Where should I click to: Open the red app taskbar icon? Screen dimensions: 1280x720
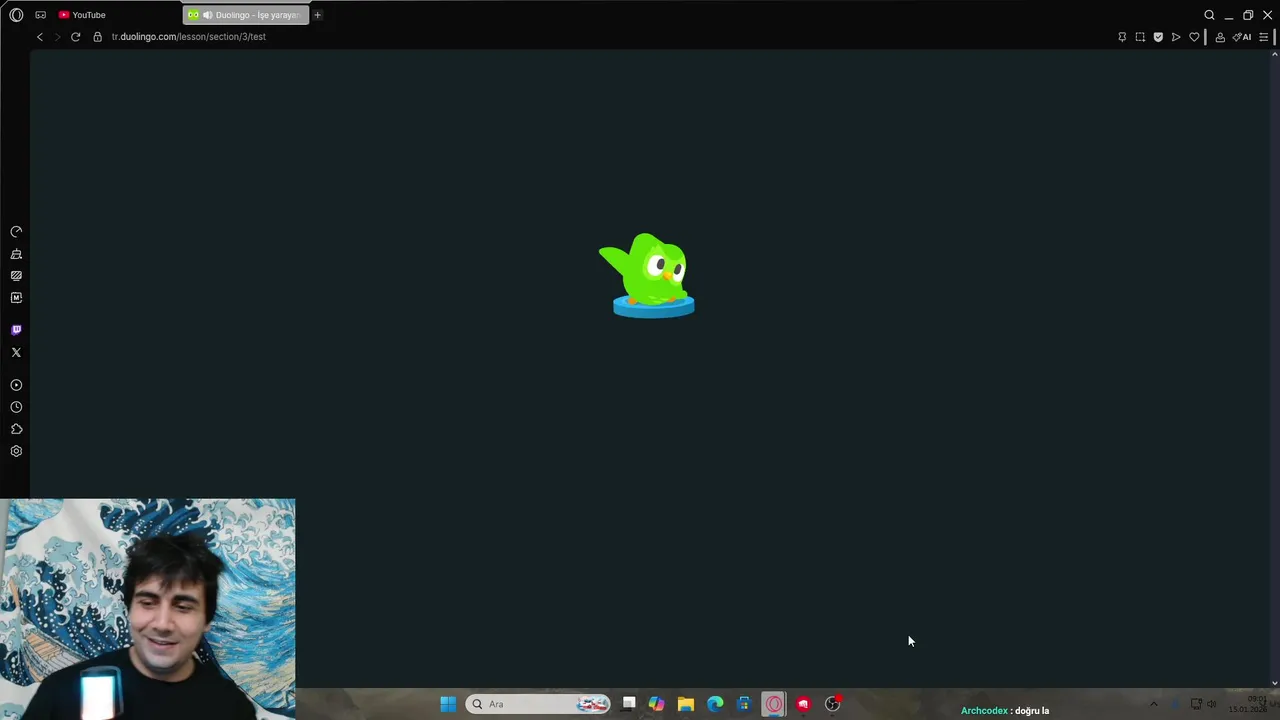pyautogui.click(x=803, y=704)
